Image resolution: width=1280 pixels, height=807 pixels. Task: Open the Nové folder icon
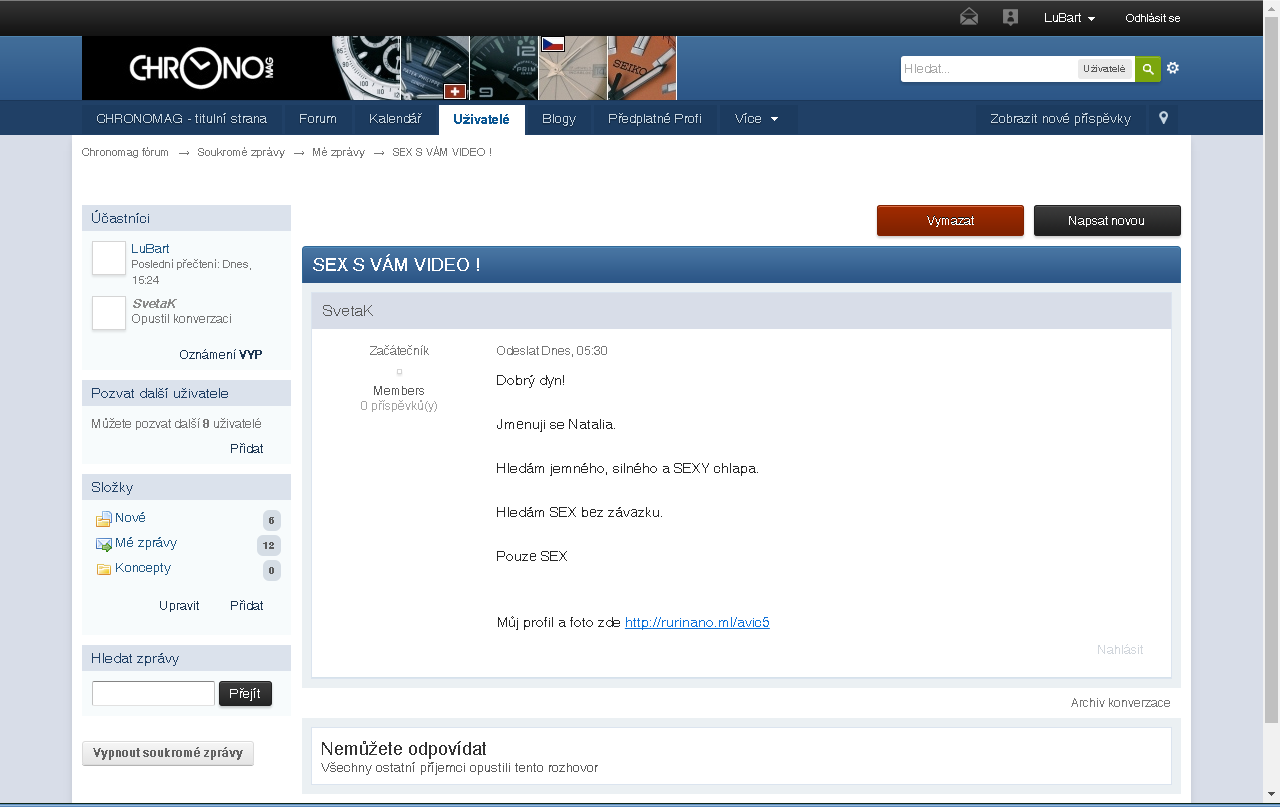tap(103, 519)
